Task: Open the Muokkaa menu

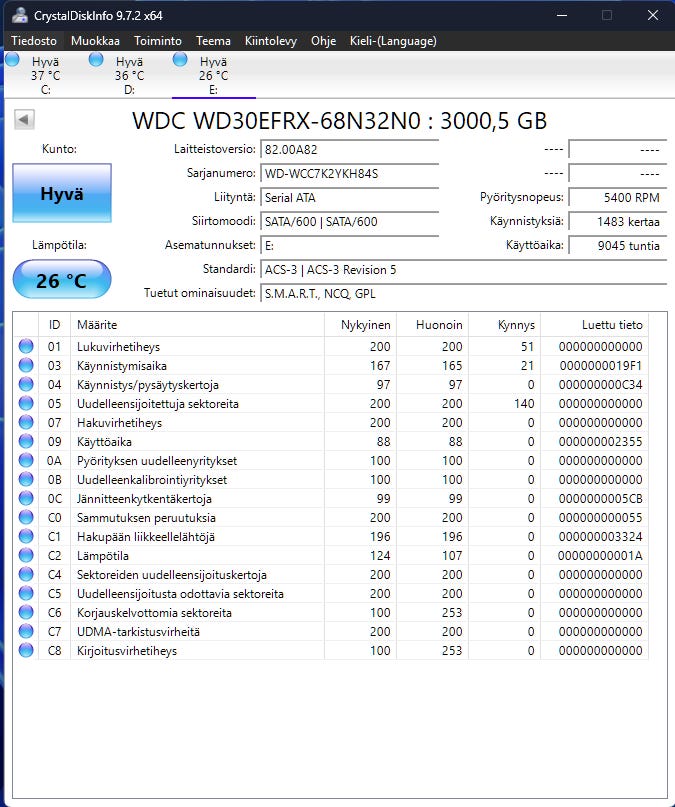Action: (x=95, y=41)
